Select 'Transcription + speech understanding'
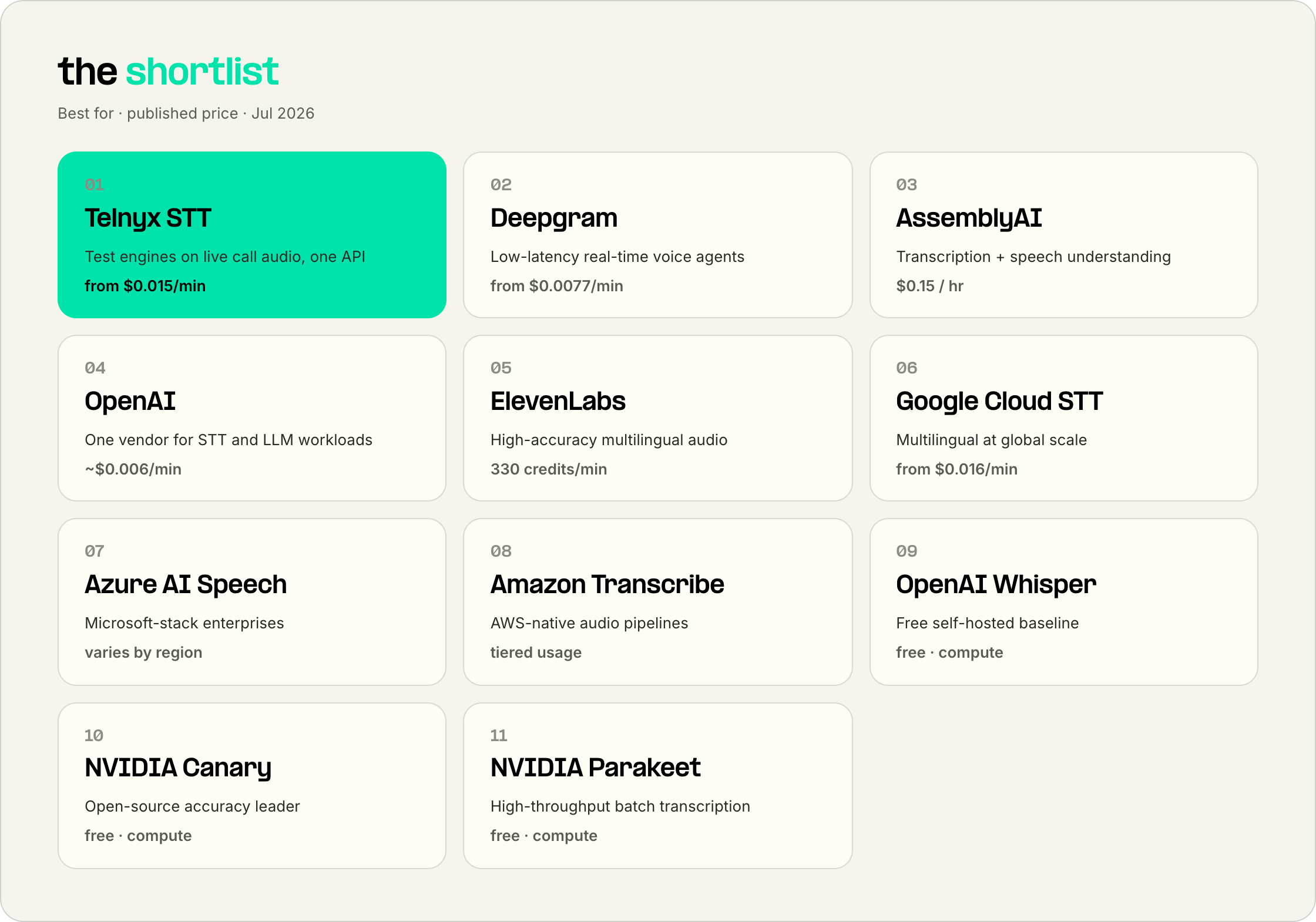Image resolution: width=1316 pixels, height=922 pixels. click(1033, 257)
